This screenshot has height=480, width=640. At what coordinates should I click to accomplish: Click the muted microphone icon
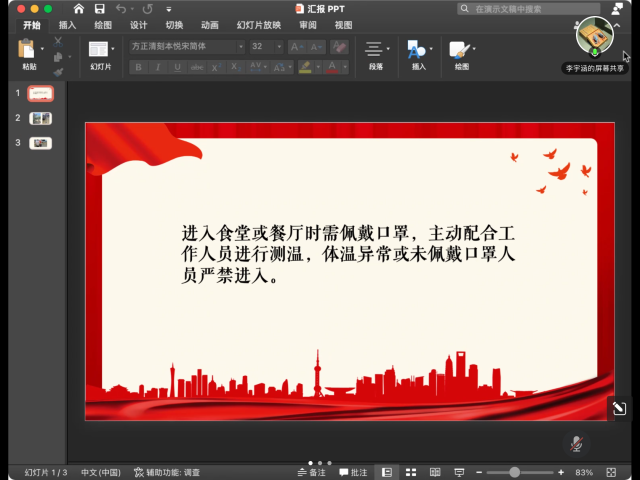(x=576, y=443)
